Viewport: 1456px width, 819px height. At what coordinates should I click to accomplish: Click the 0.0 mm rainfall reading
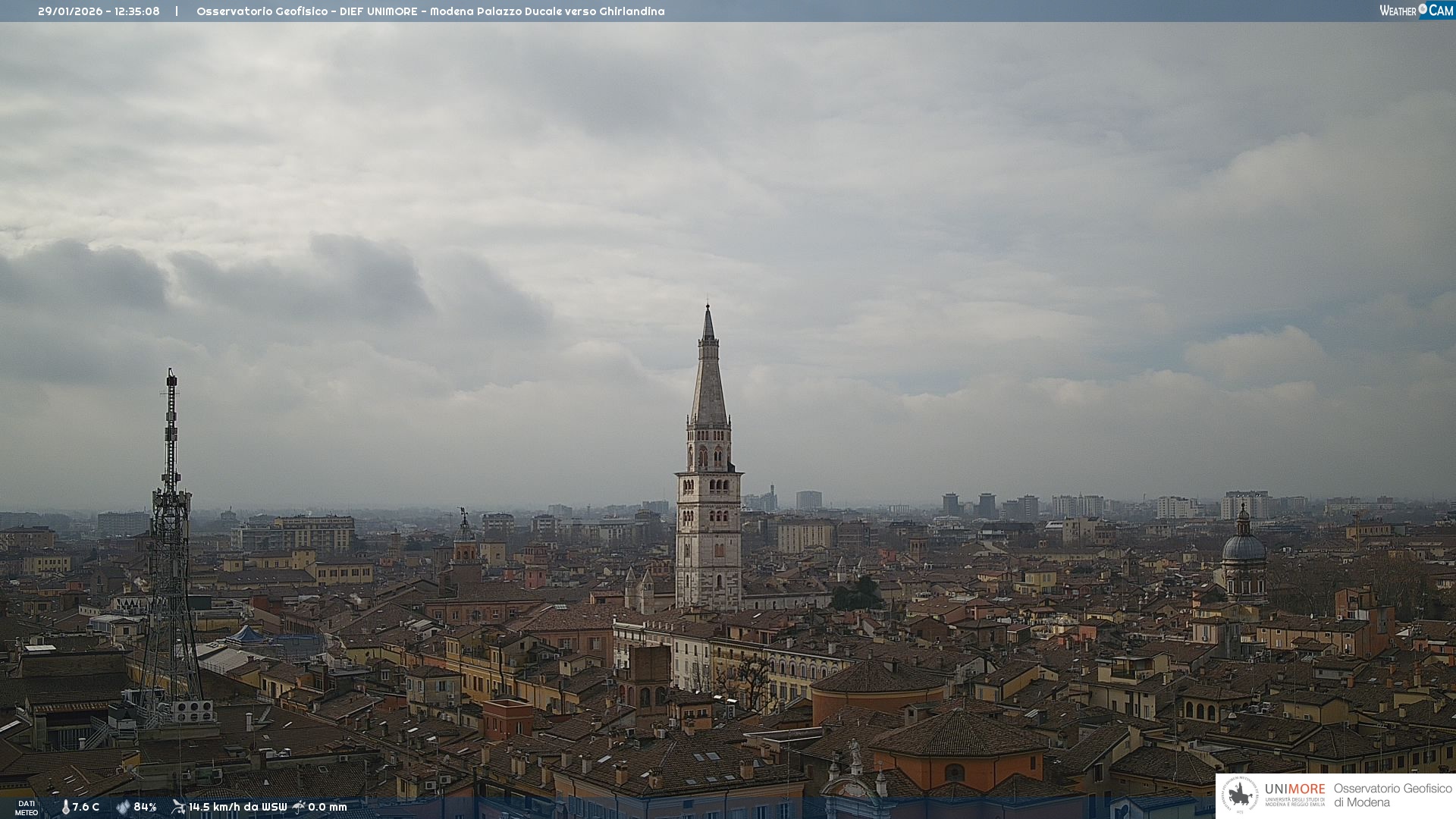pyautogui.click(x=328, y=807)
